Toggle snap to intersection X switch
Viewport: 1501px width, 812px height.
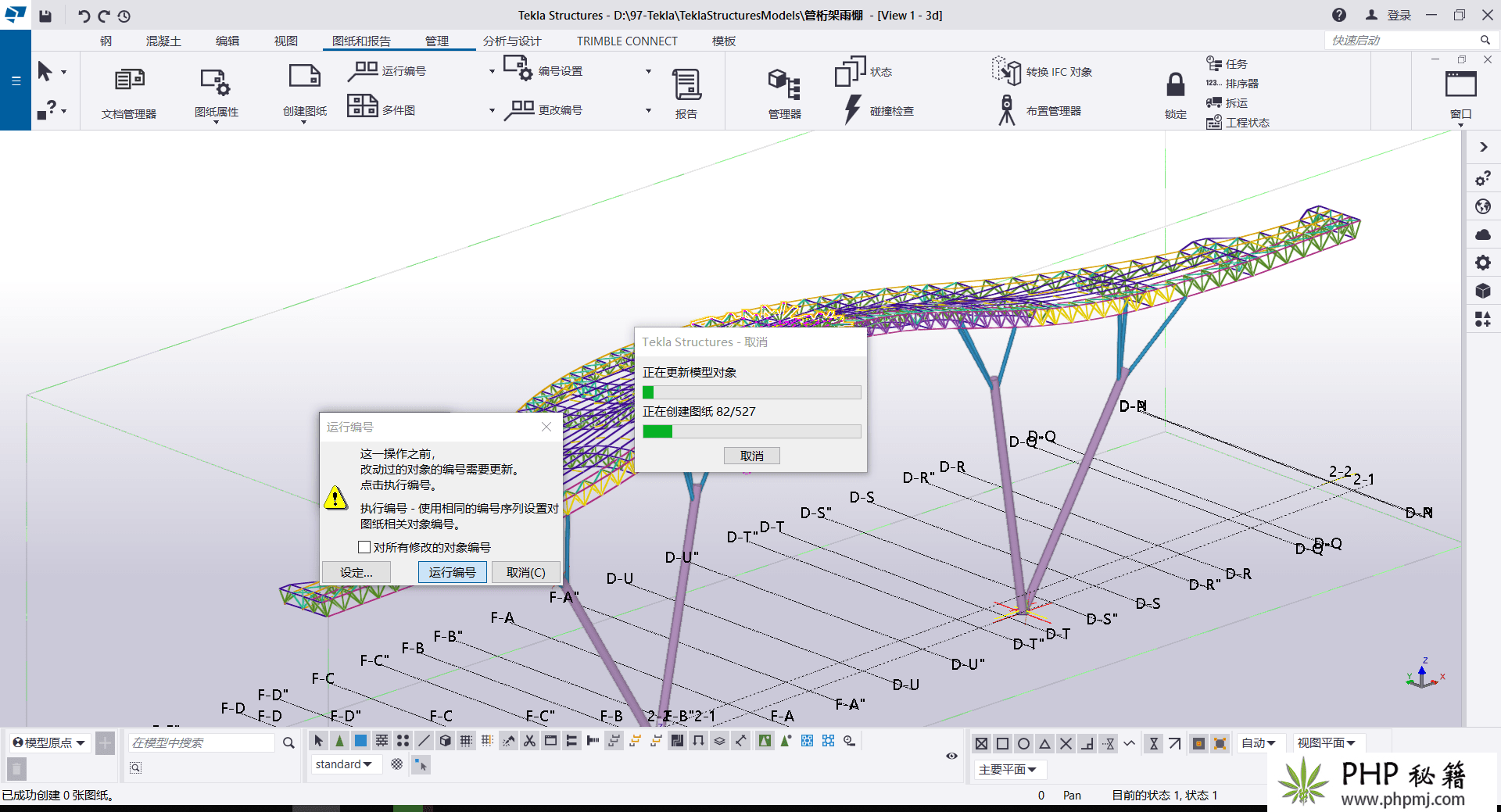[1066, 743]
